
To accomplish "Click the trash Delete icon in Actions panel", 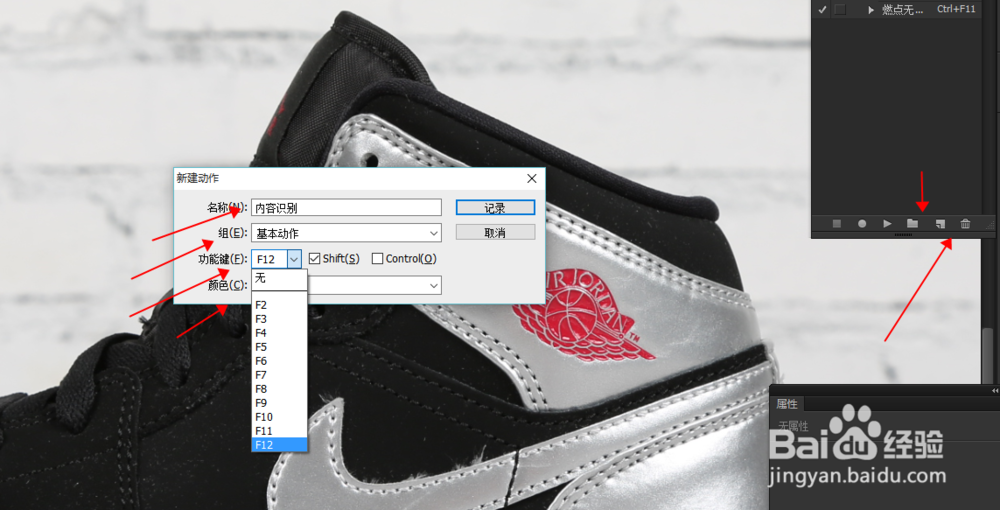I will click(965, 224).
